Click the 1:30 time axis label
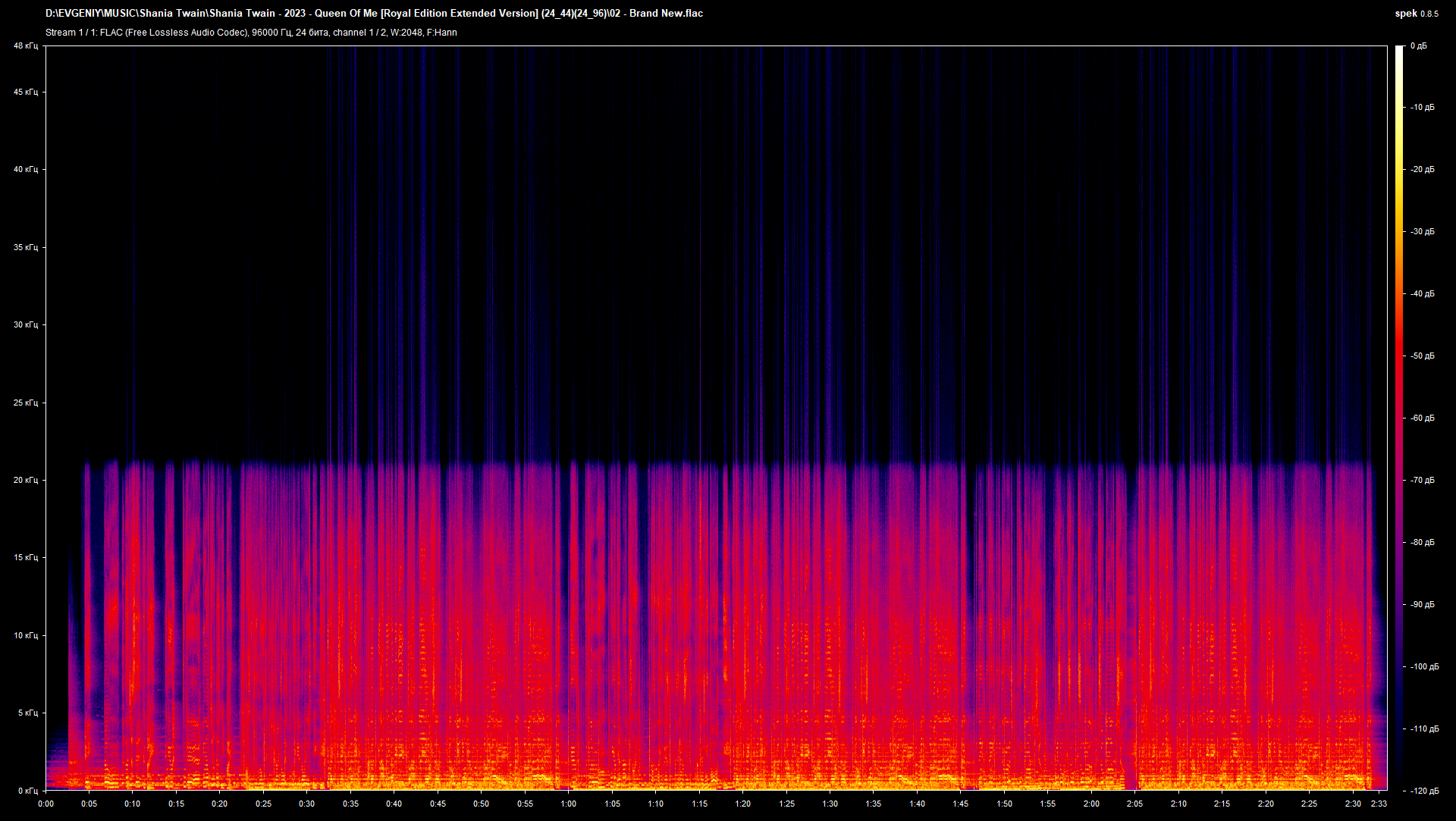The width and height of the screenshot is (1456, 821). coord(830,804)
